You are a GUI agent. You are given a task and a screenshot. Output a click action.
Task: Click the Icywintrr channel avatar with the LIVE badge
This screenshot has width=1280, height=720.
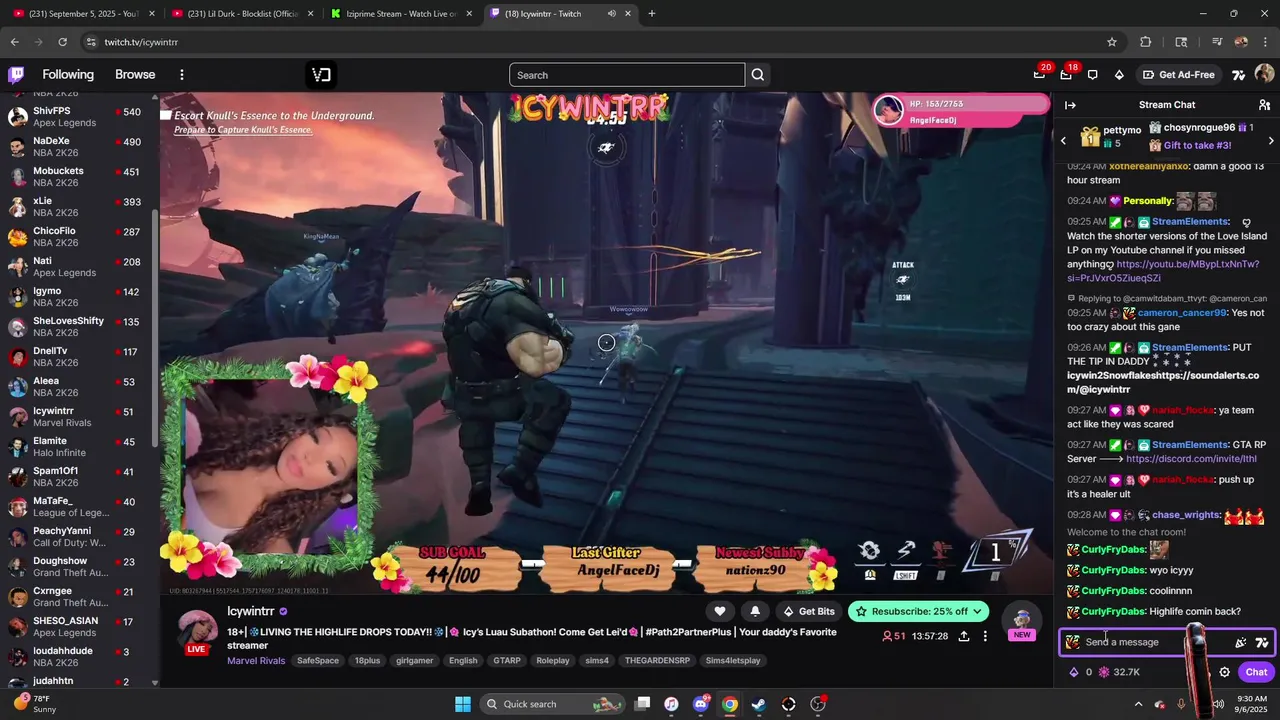click(x=197, y=632)
